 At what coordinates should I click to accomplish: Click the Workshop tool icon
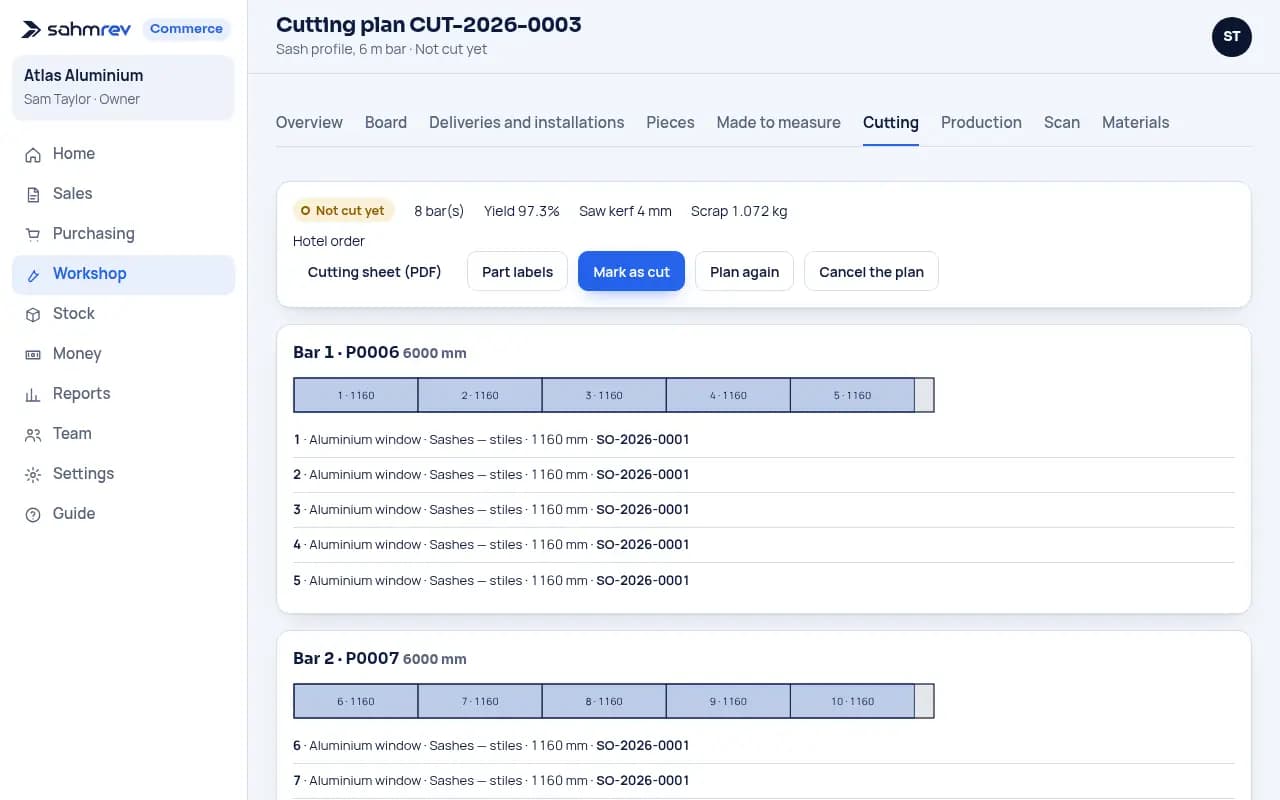coord(33,274)
